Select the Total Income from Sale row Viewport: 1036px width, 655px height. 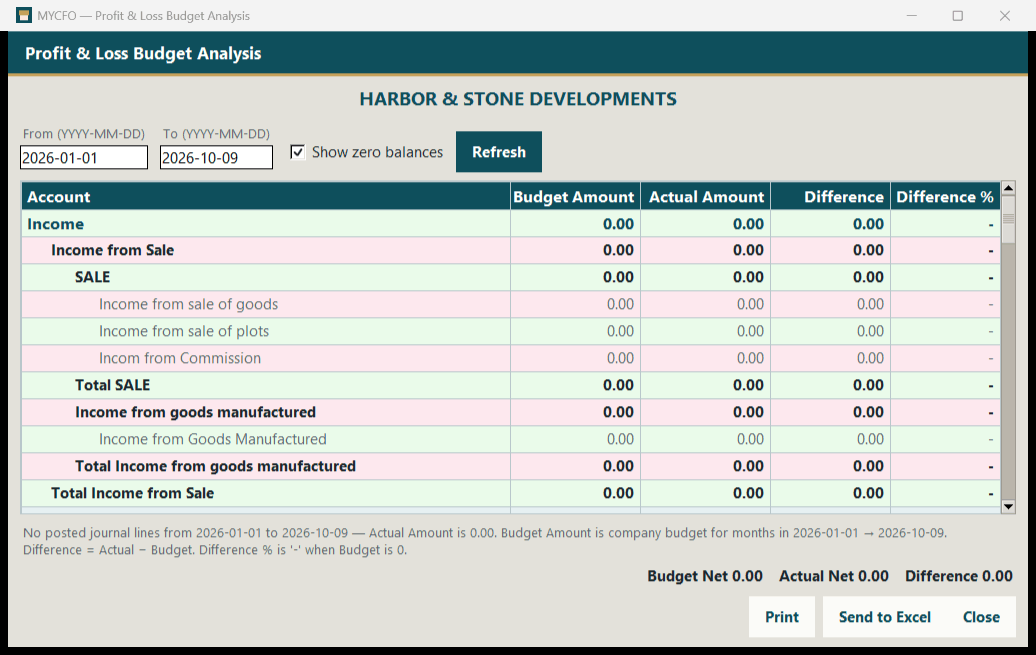click(x=511, y=494)
